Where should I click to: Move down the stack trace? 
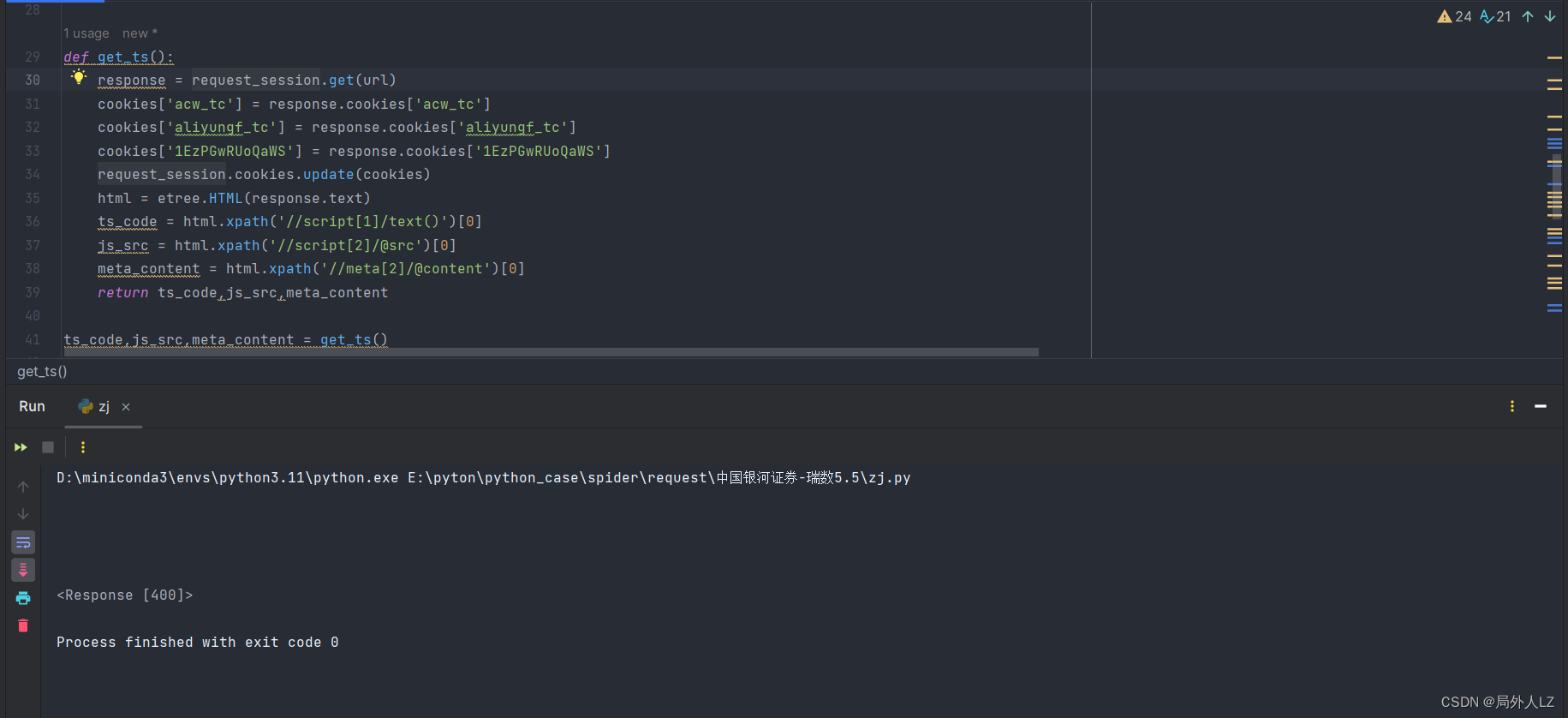click(x=23, y=514)
